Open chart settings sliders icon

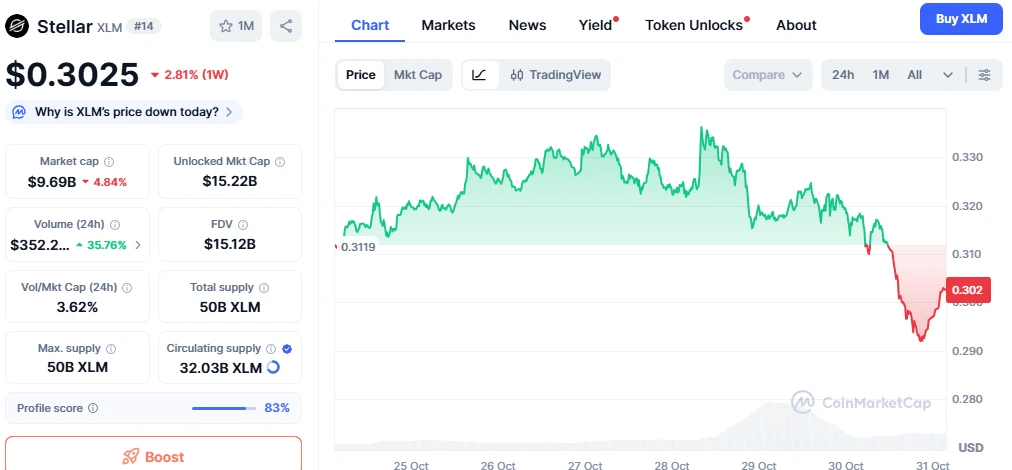pyautogui.click(x=985, y=75)
